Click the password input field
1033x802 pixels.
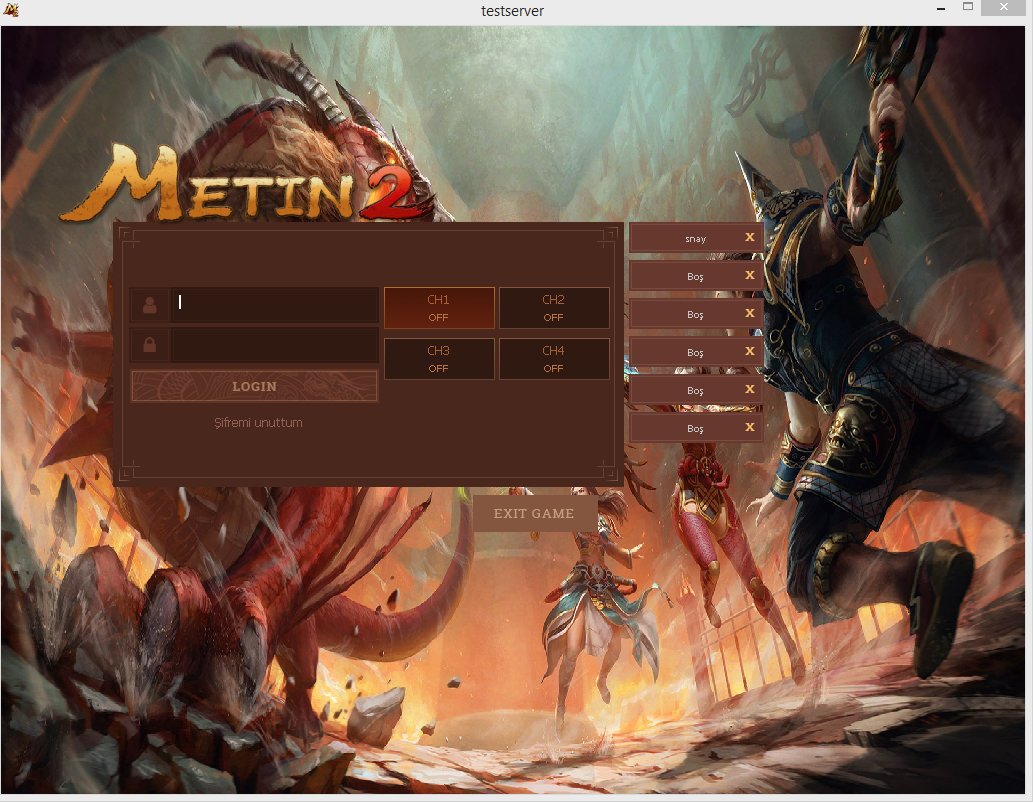(x=274, y=345)
